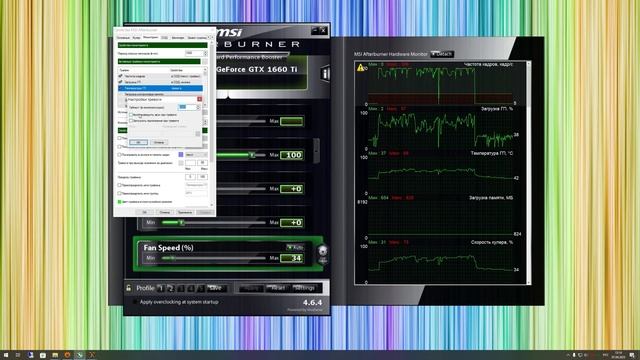The image size is (640, 360).
Task: Select Profile slot 2
Action: click(x=171, y=288)
